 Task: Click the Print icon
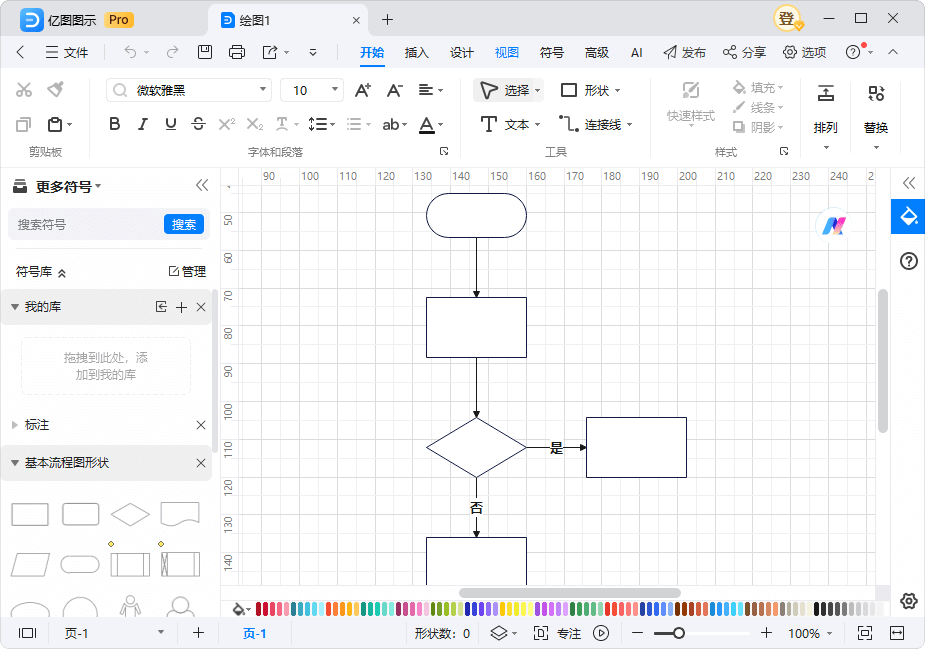coord(237,52)
